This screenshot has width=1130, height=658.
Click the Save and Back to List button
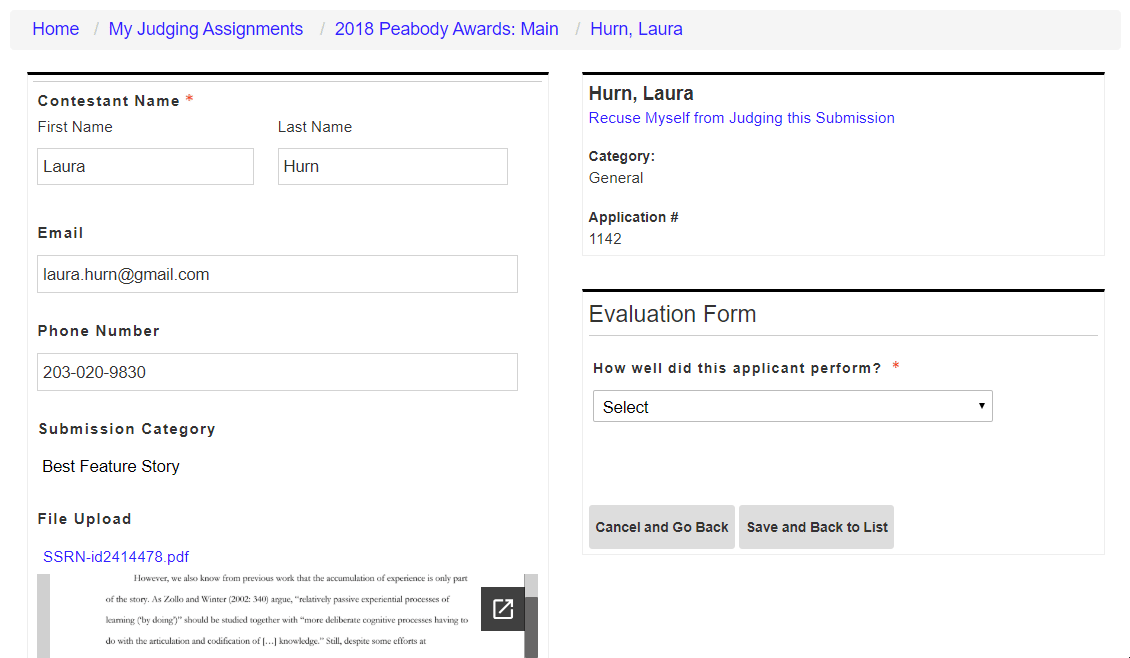point(817,527)
